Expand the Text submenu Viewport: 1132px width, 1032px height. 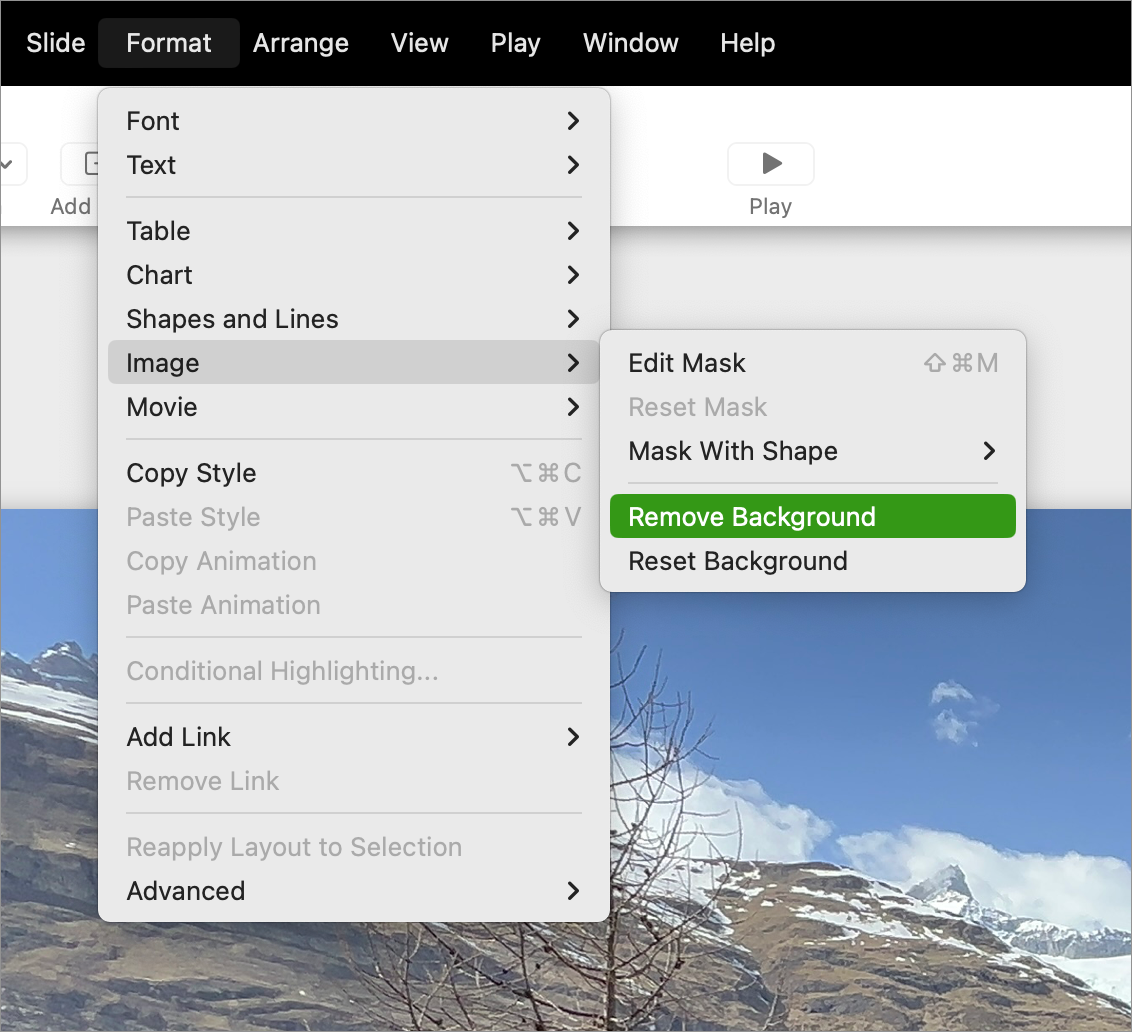354,165
